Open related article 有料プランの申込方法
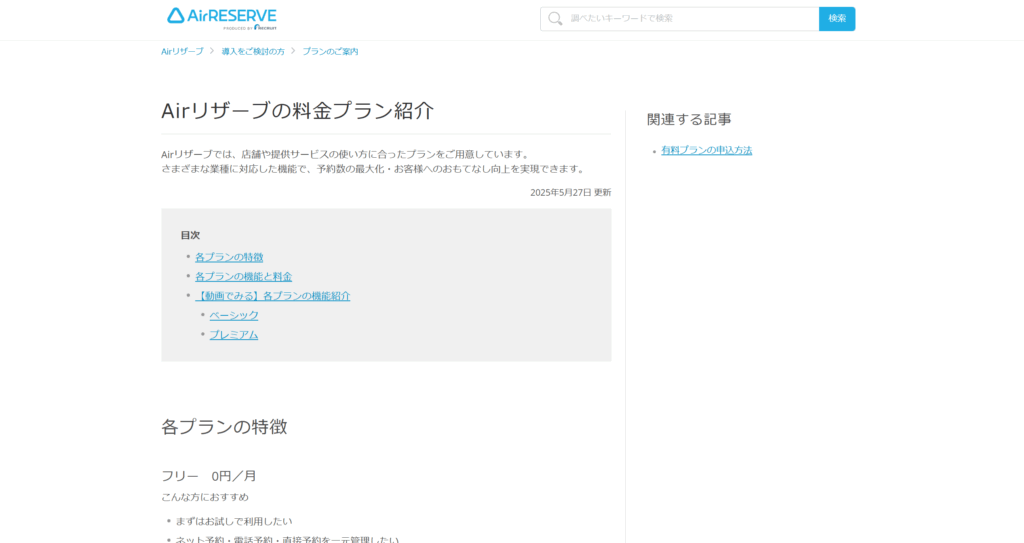The image size is (1024, 543). pyautogui.click(x=707, y=150)
